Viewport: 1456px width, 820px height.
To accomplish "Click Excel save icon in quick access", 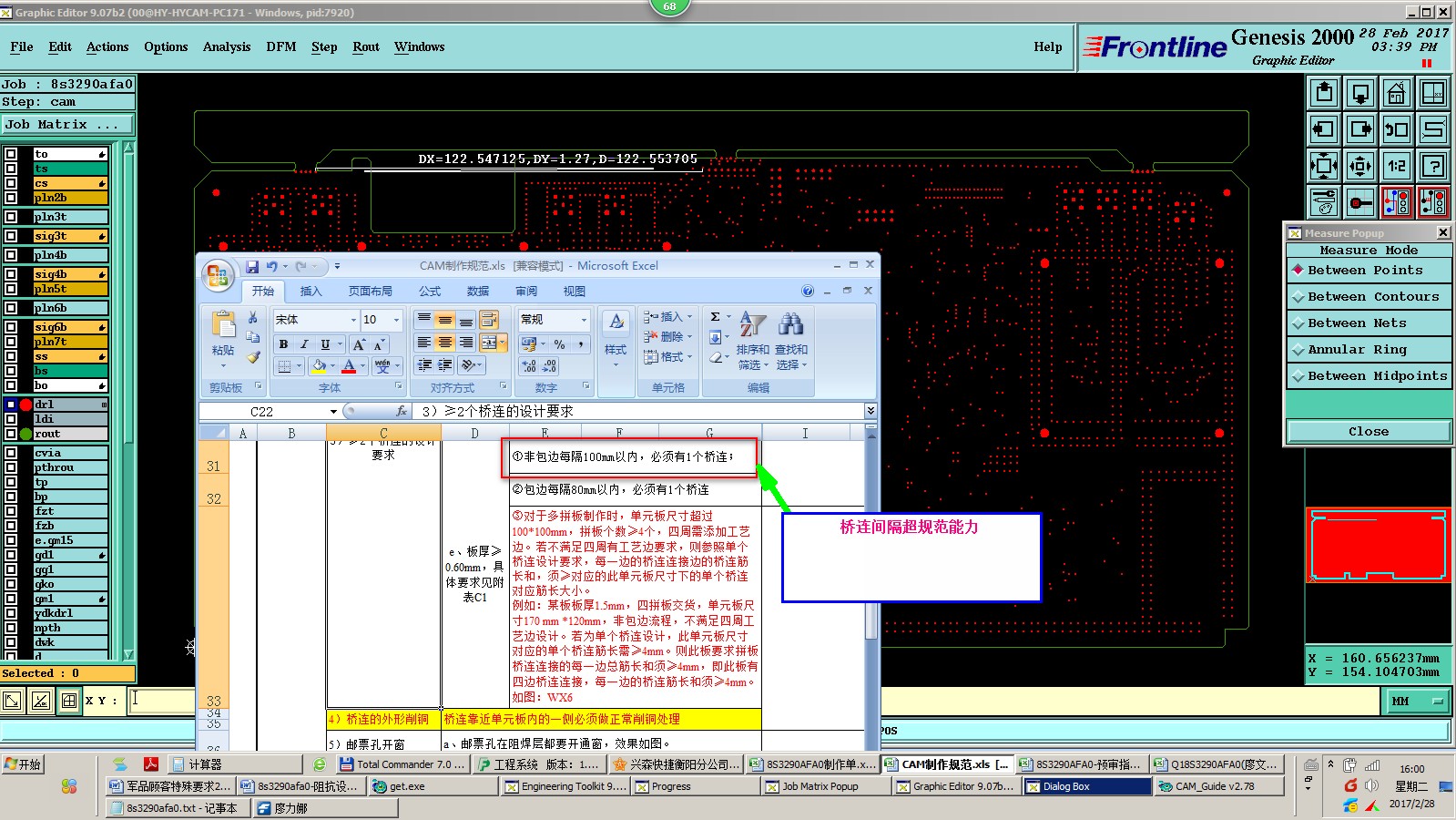I will 252,266.
